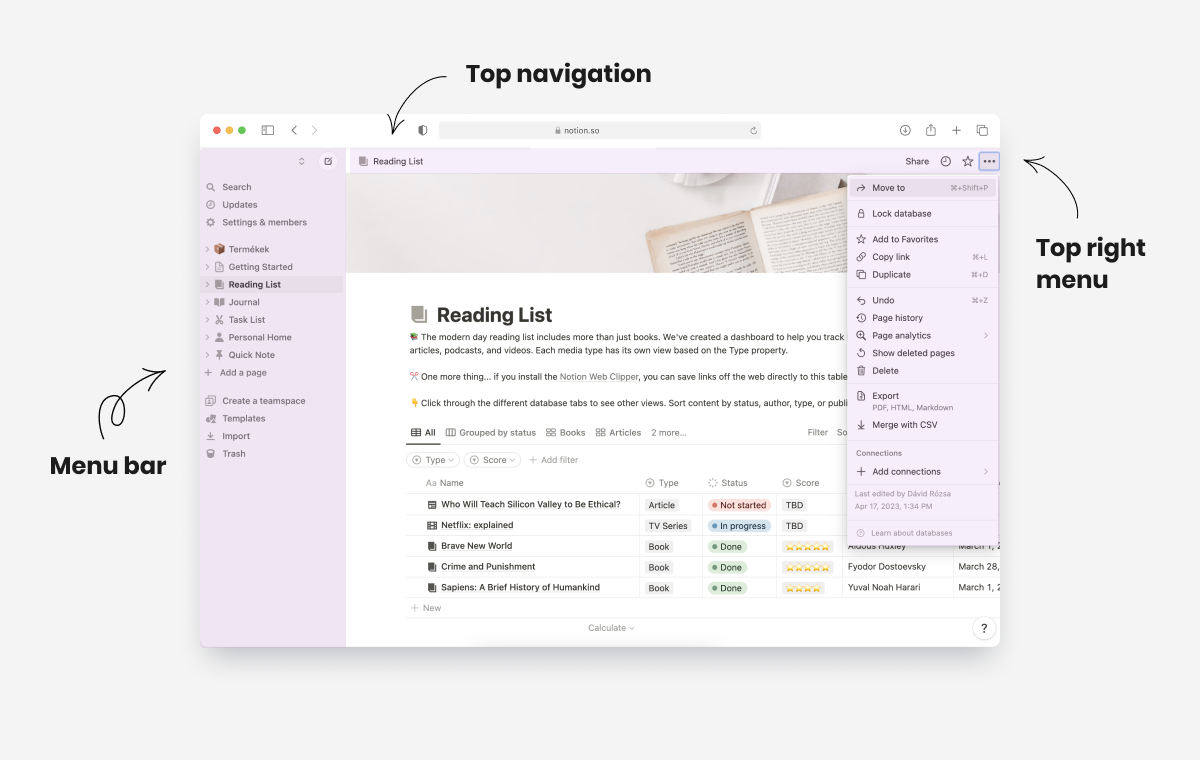Viewport: 1200px width, 760px height.
Task: Click the Filter button
Action: 818,433
